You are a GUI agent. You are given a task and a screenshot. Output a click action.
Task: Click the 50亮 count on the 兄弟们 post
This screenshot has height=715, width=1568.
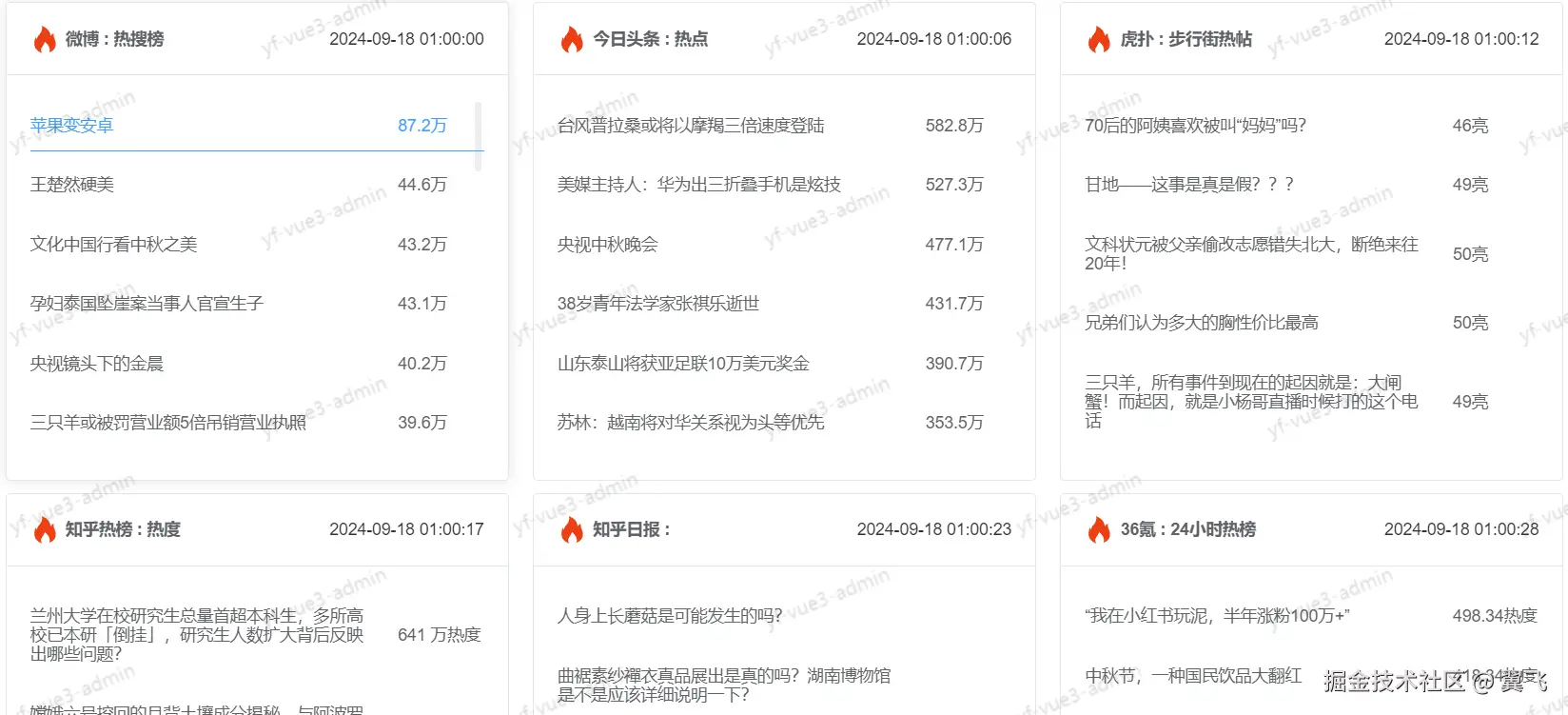[x=1470, y=323]
